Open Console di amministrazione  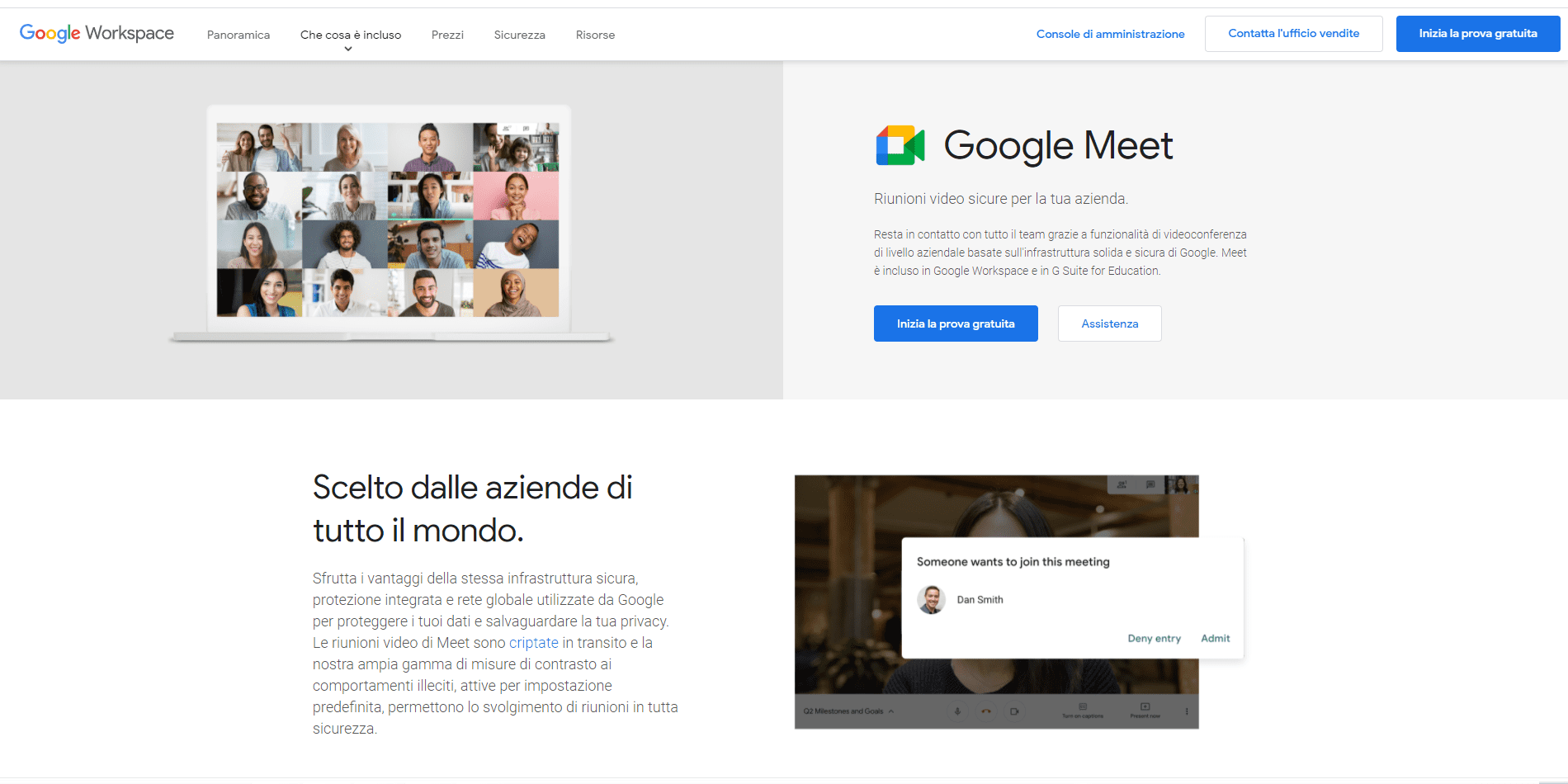pyautogui.click(x=1110, y=34)
